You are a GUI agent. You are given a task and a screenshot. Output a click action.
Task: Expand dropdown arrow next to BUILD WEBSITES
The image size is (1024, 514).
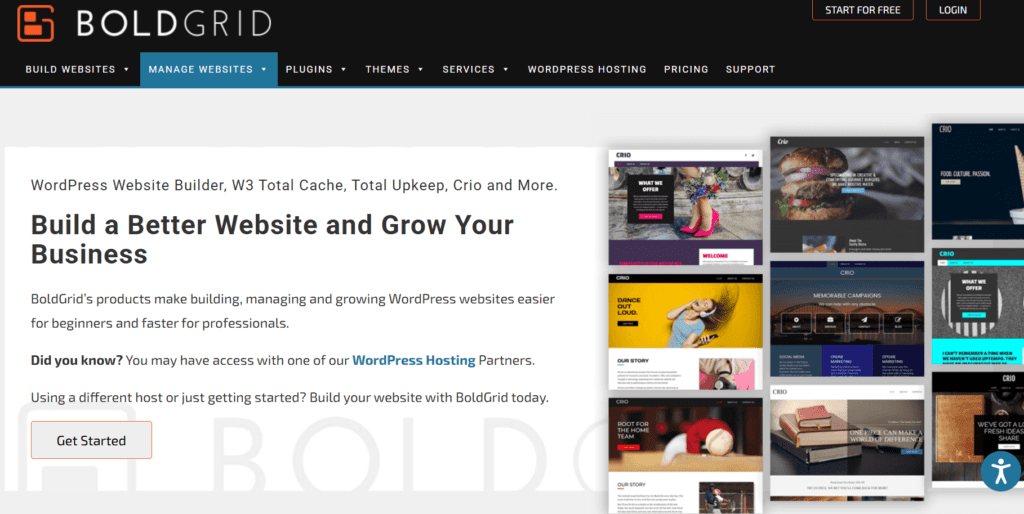pos(126,69)
